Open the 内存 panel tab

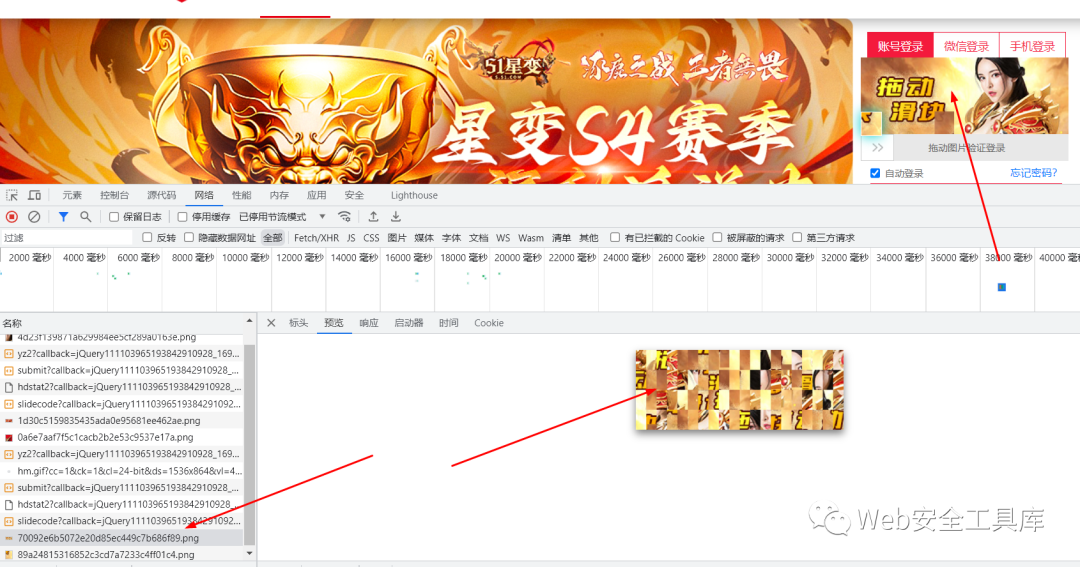(279, 195)
